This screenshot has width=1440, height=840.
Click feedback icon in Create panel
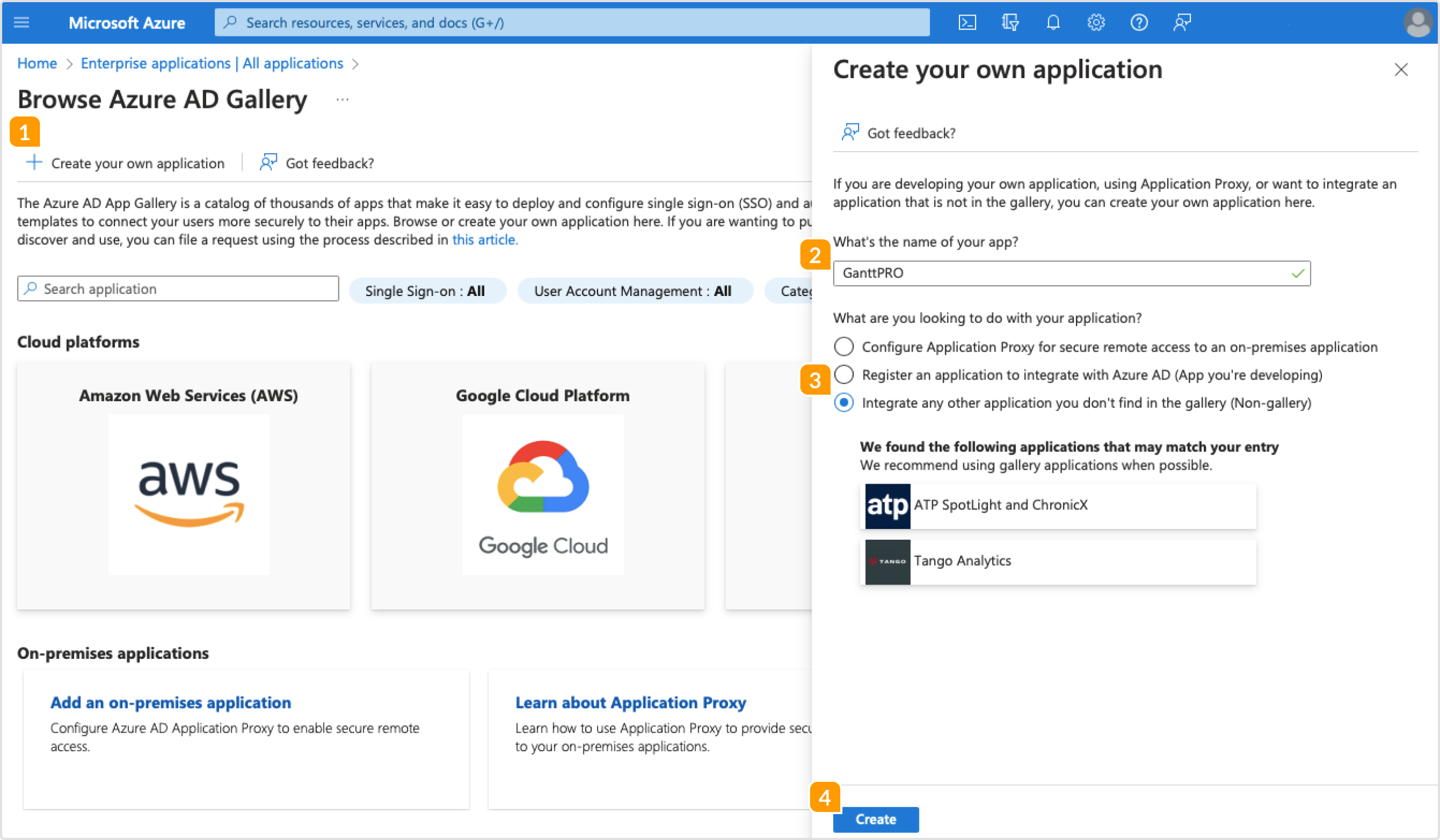pos(850,132)
